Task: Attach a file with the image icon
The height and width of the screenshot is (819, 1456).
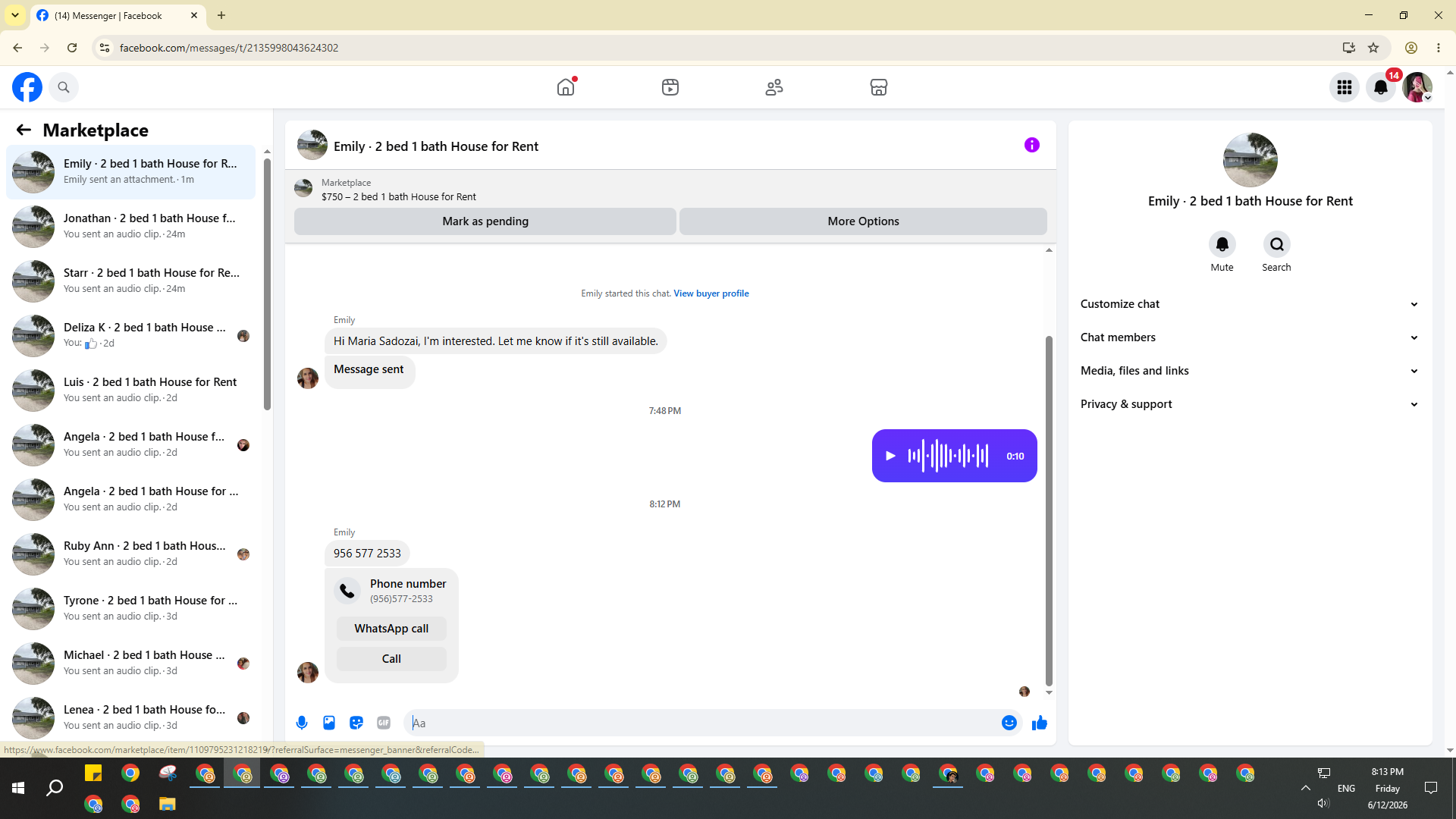Action: coord(329,723)
